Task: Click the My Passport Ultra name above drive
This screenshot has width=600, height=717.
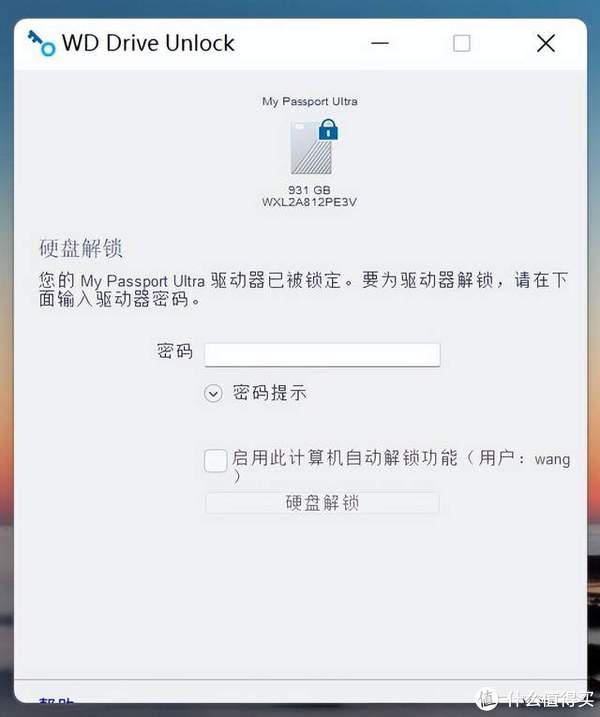Action: [x=310, y=102]
